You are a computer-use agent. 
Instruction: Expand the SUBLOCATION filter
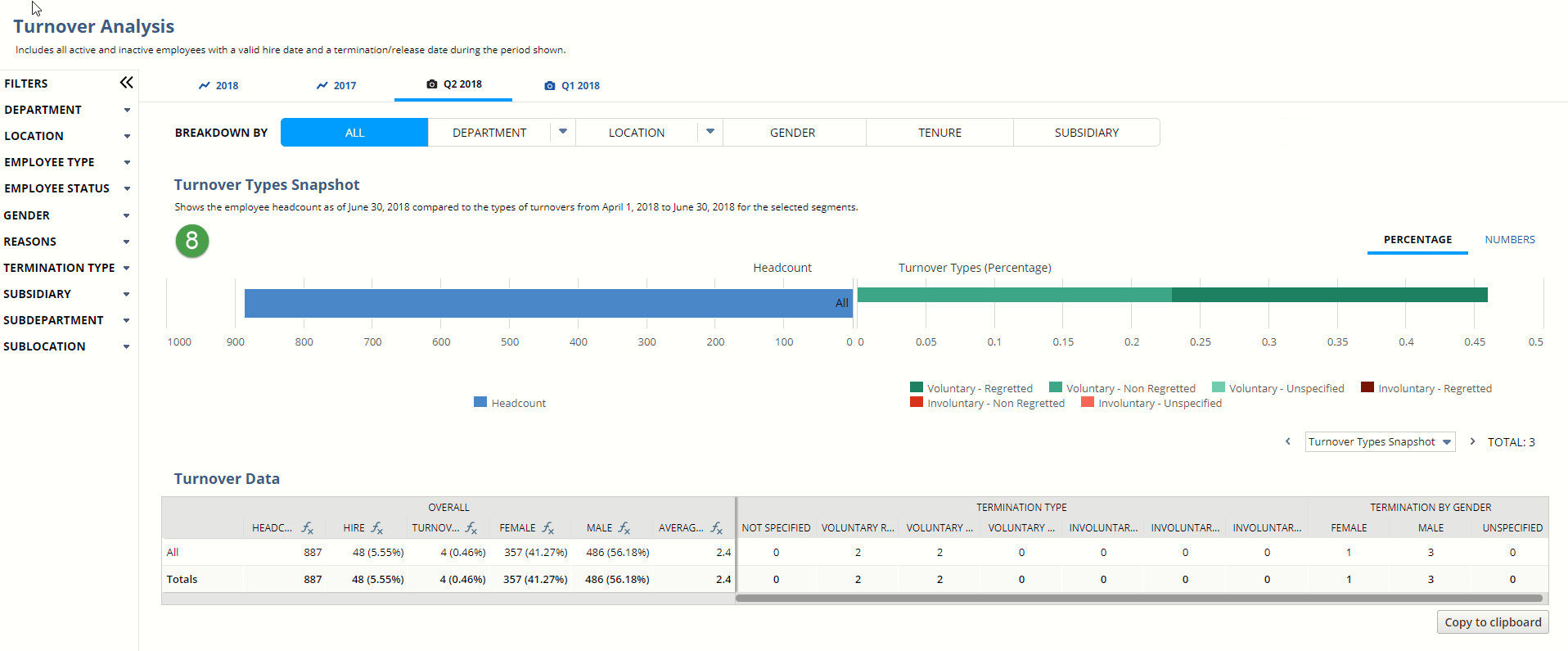click(x=127, y=346)
